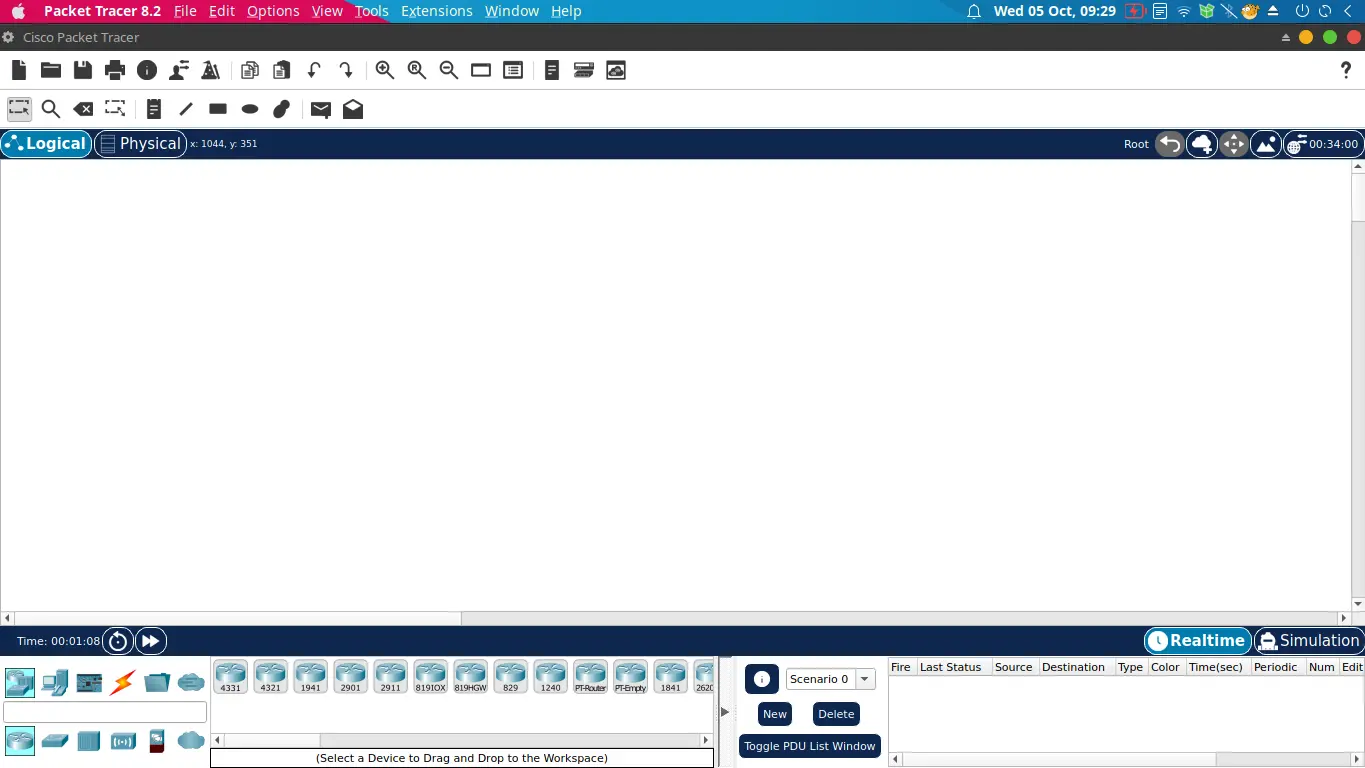Pick the Select tool with dashed rectangle
This screenshot has width=1365, height=768.
(x=19, y=109)
